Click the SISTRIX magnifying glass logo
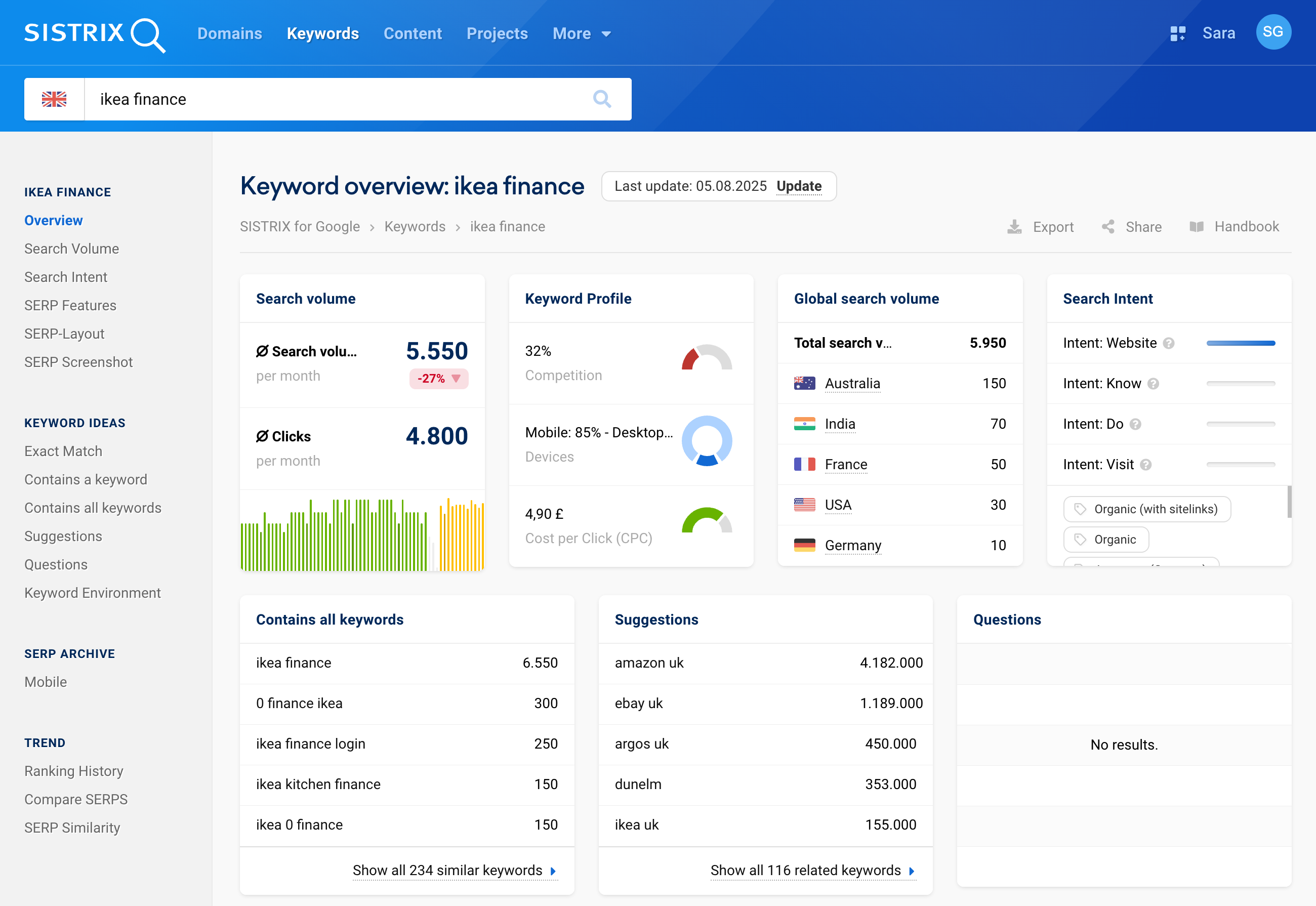Screen dimensions: 1316x906 point(149,34)
